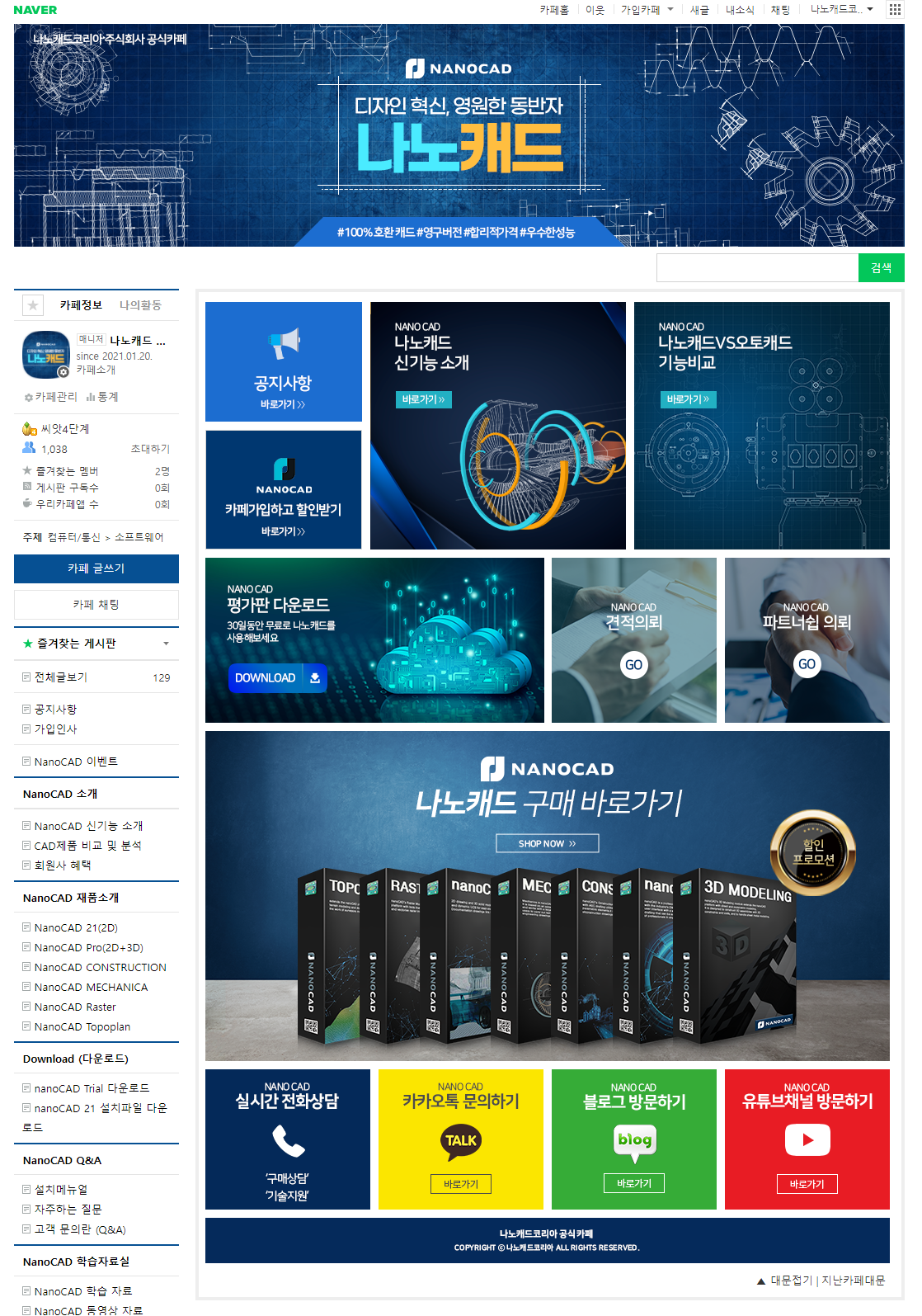This screenshot has height=1316, width=922.
Task: Click GO circle under 견적의뢰
Action: tap(634, 665)
